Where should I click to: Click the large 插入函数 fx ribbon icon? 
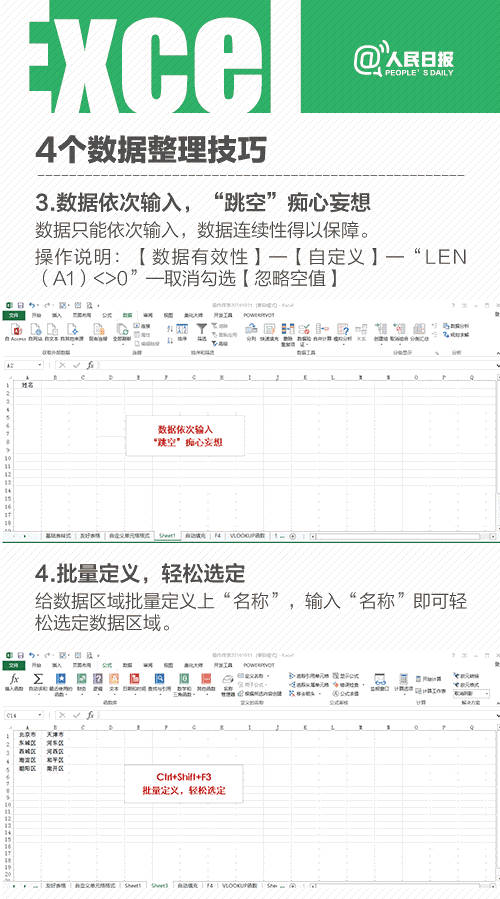(15, 681)
